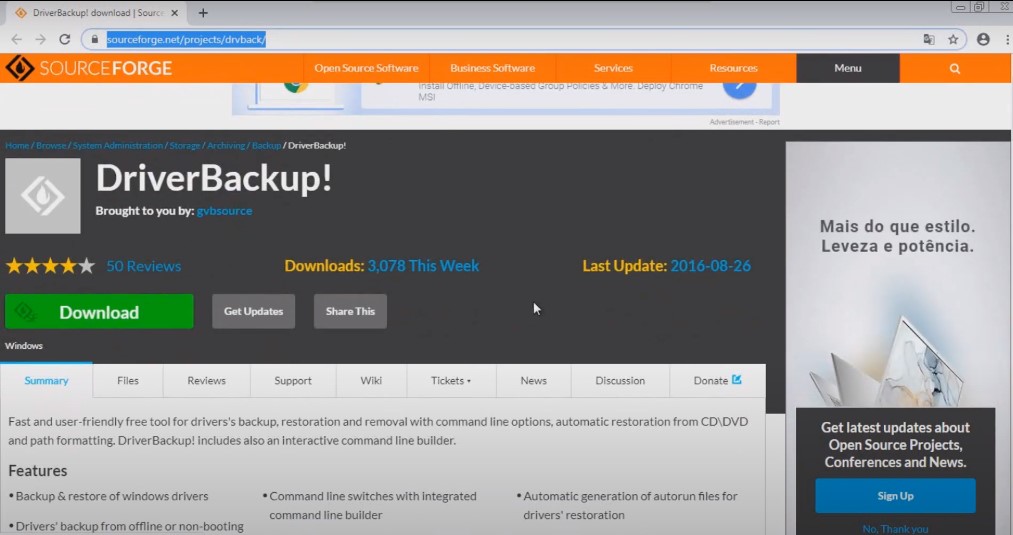
Task: Open the browser profile icon
Action: 983,39
